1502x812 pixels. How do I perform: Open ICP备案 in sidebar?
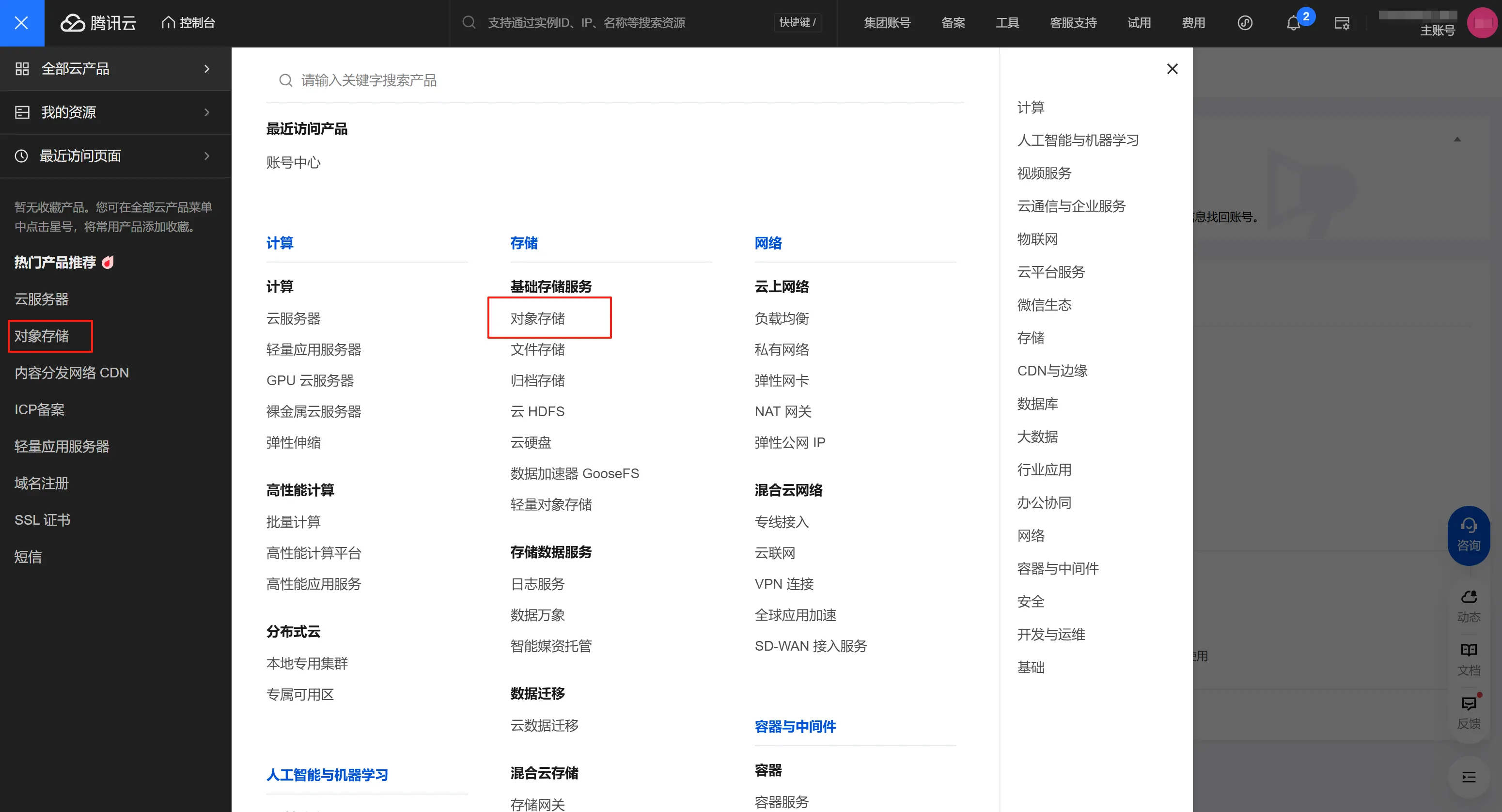pos(39,410)
